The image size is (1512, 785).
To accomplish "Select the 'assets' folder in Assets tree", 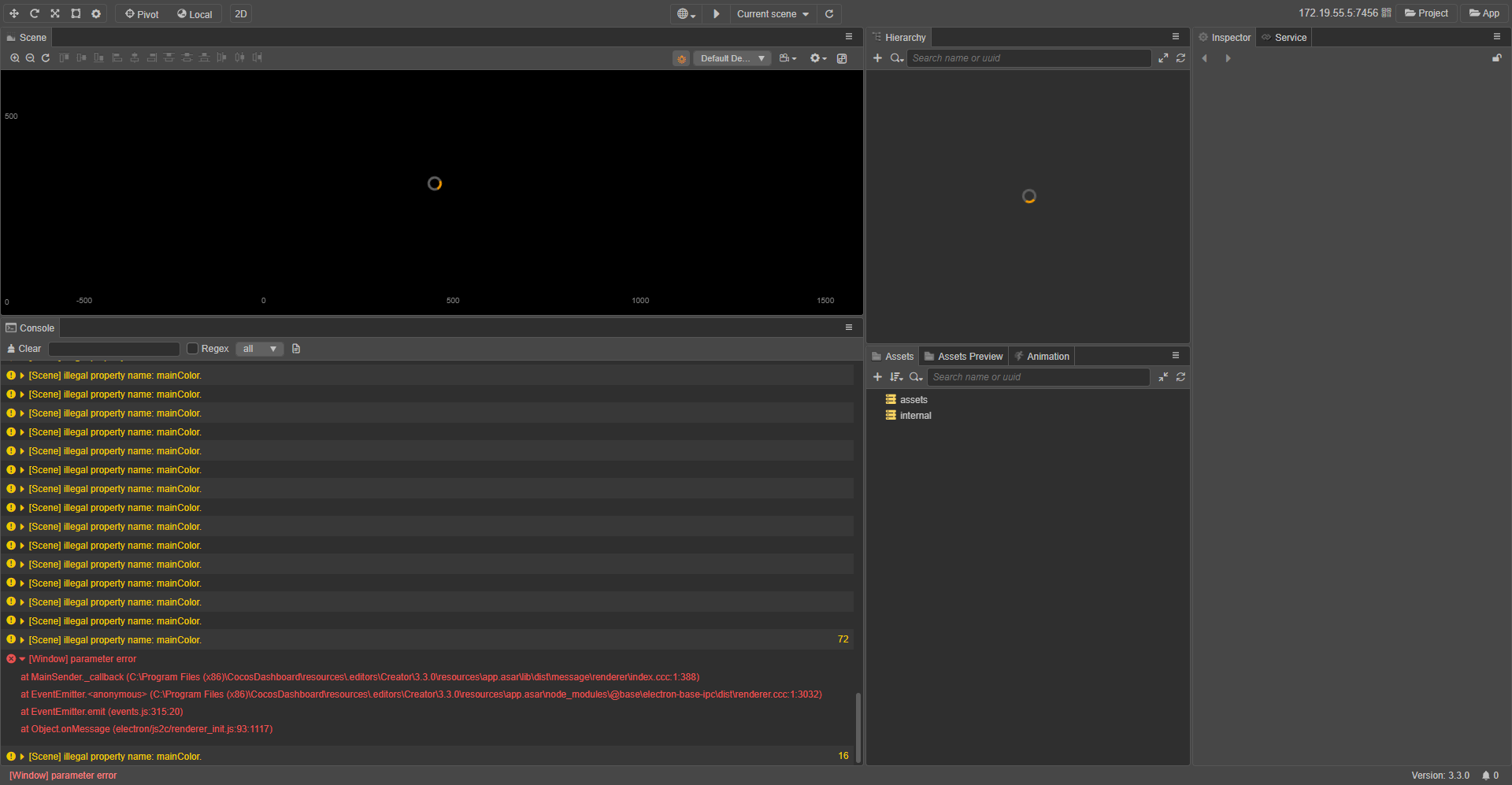I will pyautogui.click(x=913, y=399).
